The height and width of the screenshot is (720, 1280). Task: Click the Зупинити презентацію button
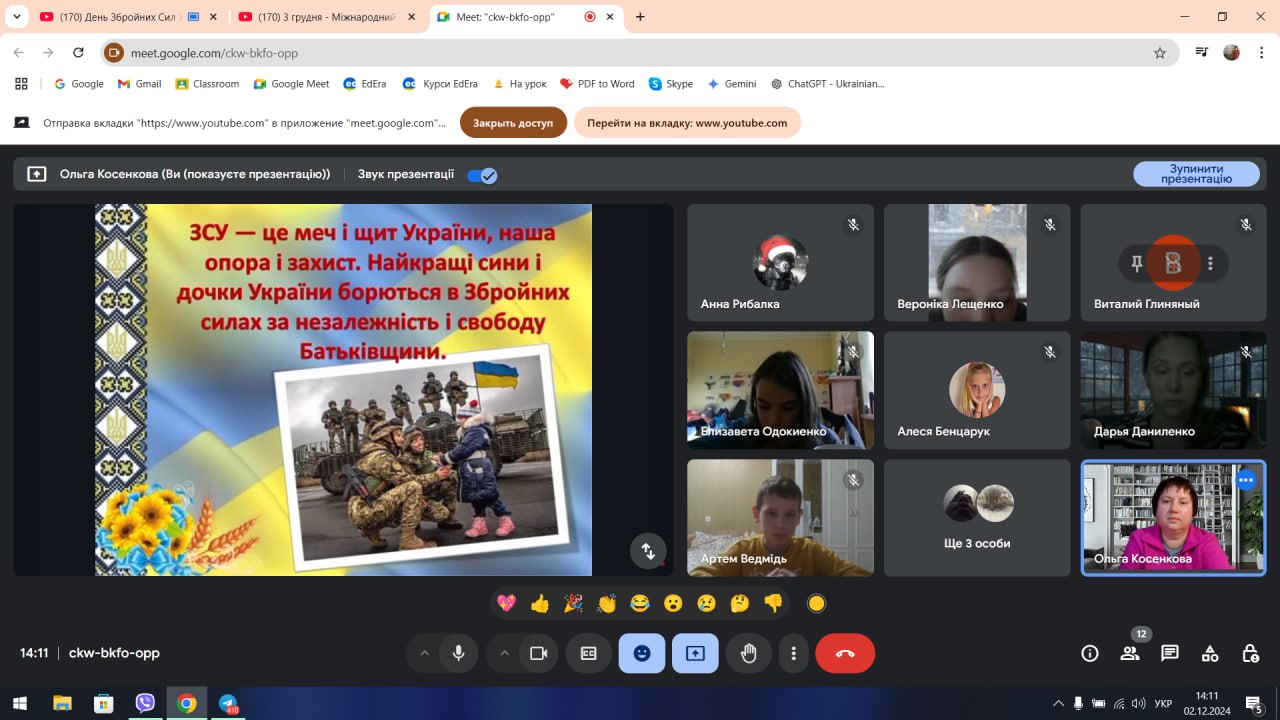(1196, 174)
